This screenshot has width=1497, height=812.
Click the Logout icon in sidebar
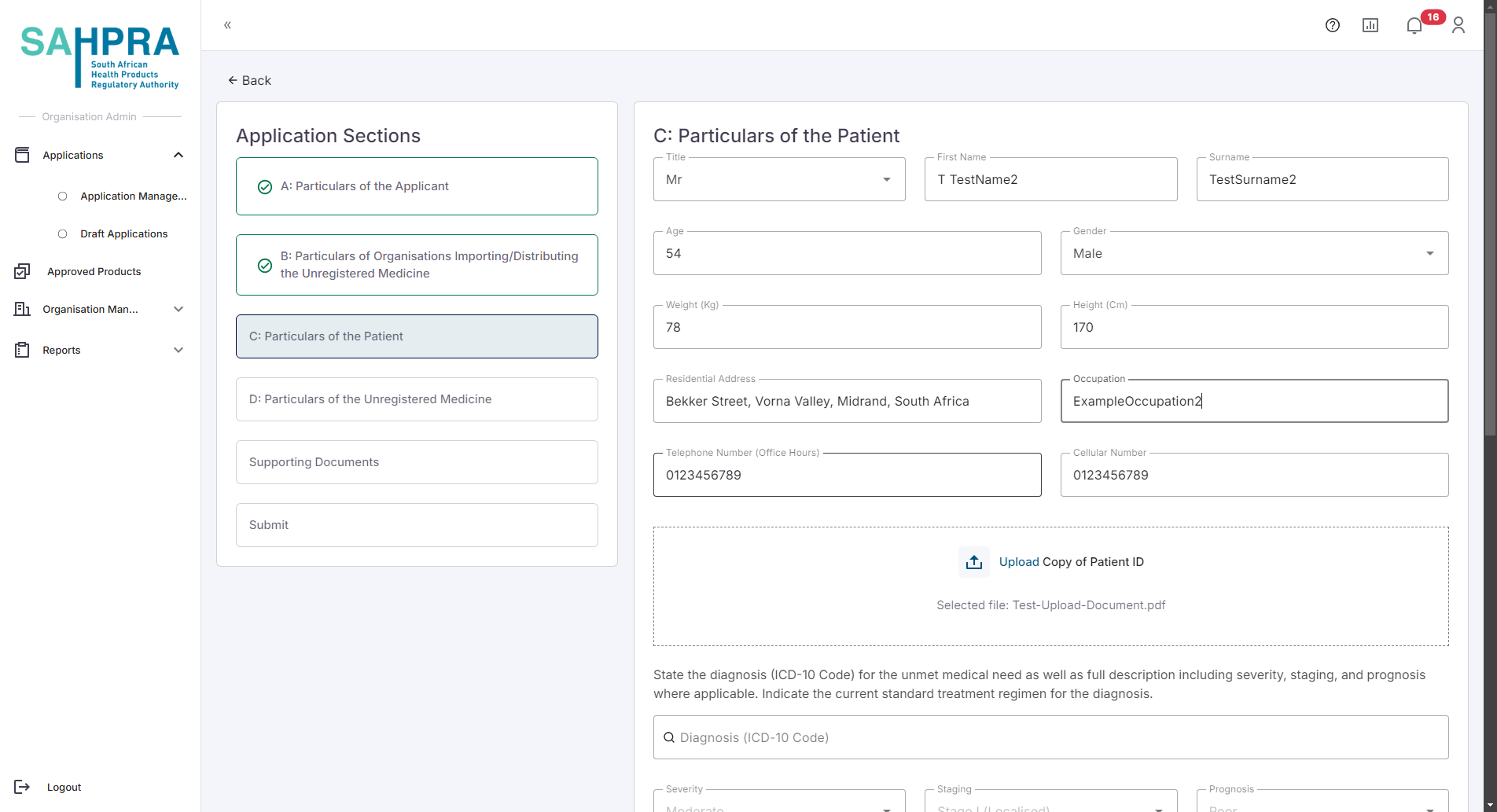tap(22, 787)
